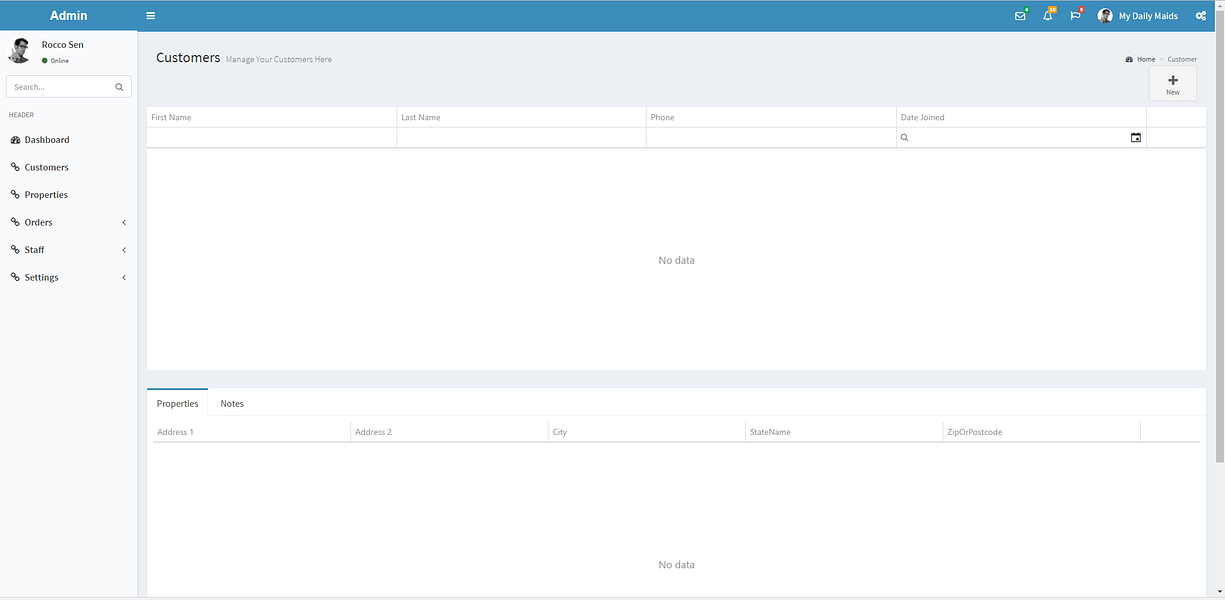Sort by Address 1 column header

(x=251, y=432)
